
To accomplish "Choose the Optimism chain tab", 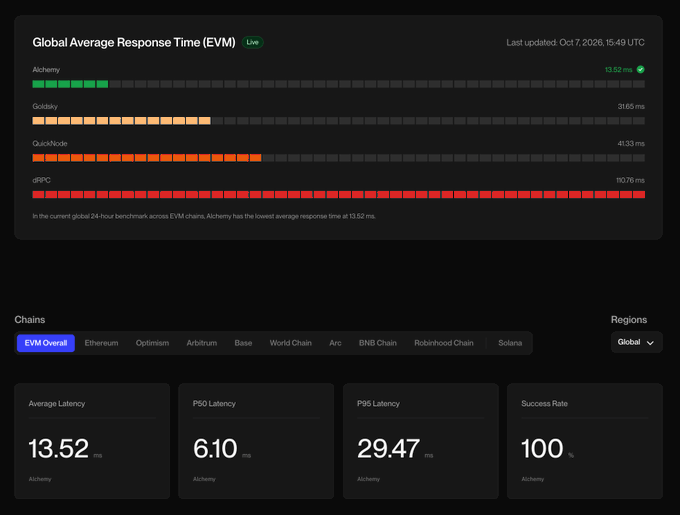I will (x=152, y=343).
